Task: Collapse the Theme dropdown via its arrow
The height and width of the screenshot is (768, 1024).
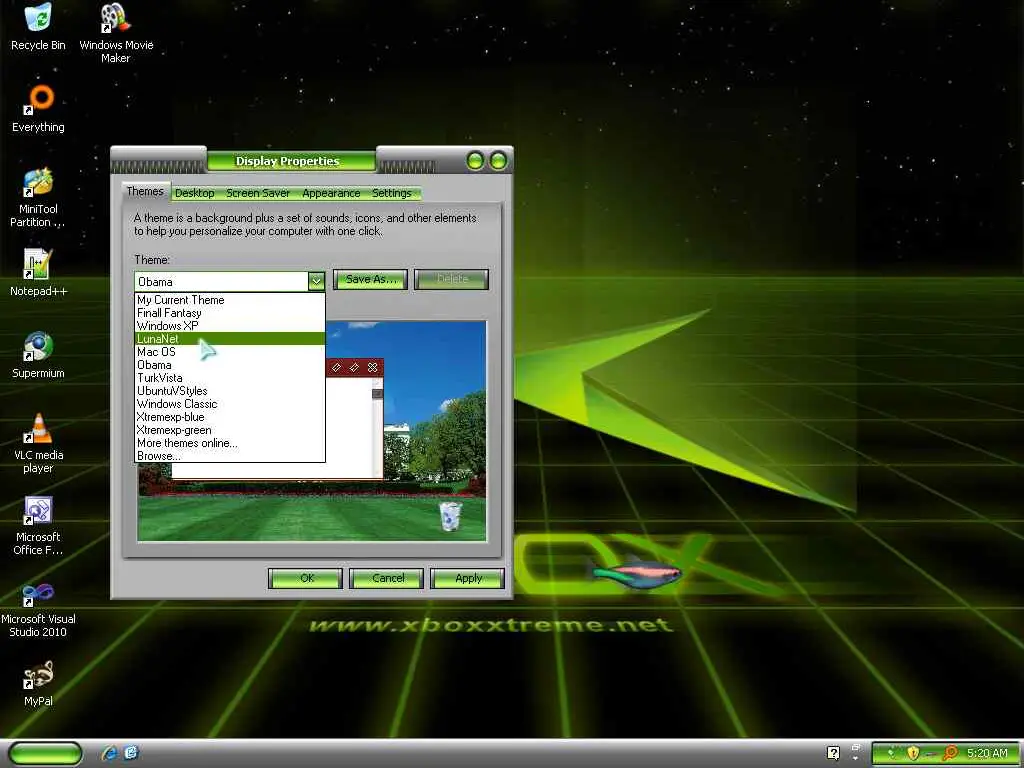Action: (x=316, y=281)
